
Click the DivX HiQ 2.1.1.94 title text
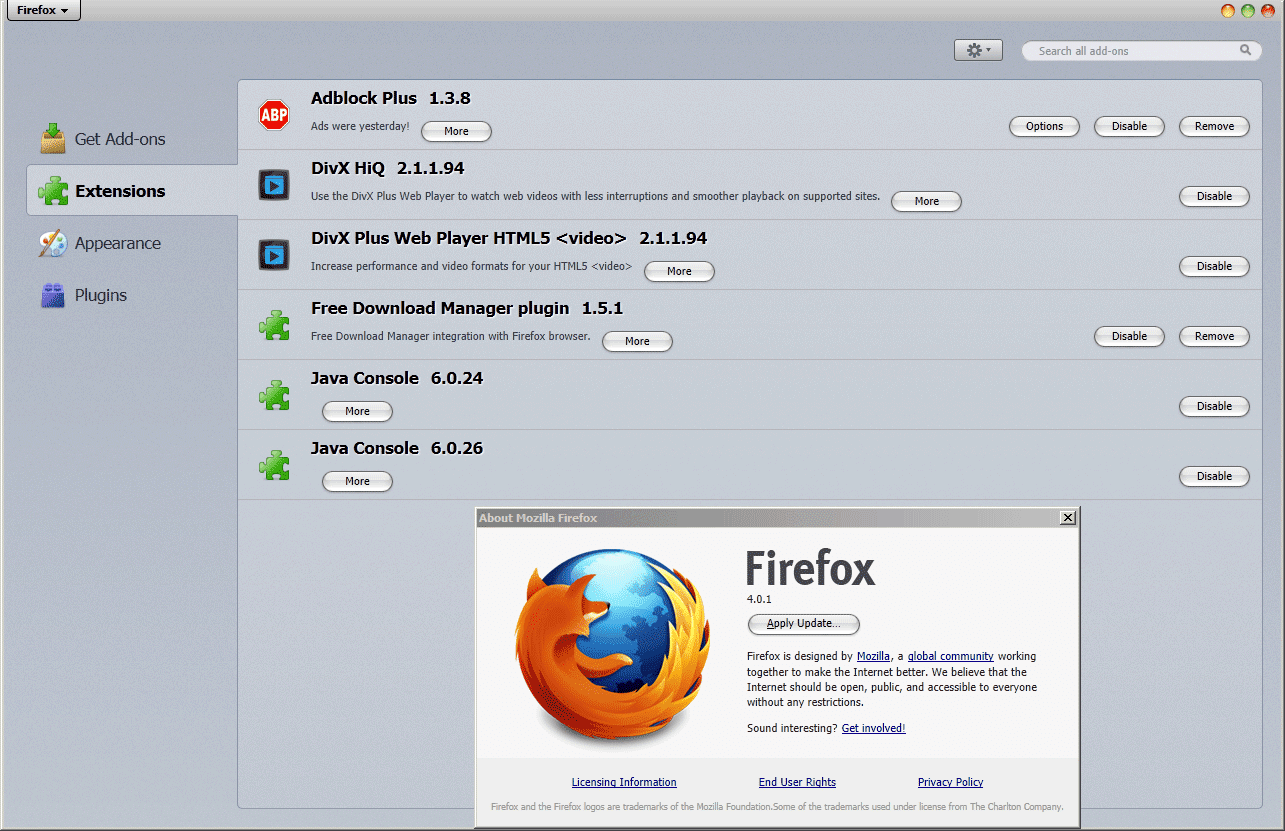[387, 168]
